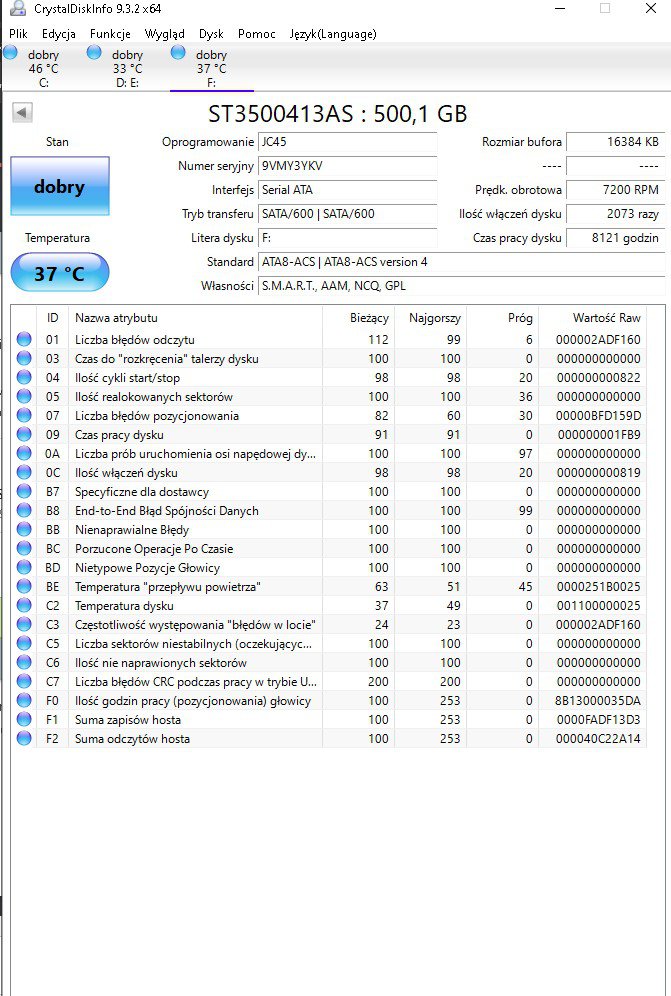Select row Ilość godzin pracy (pozycjonowania) głowicy
The width and height of the screenshot is (671, 996).
(329, 701)
